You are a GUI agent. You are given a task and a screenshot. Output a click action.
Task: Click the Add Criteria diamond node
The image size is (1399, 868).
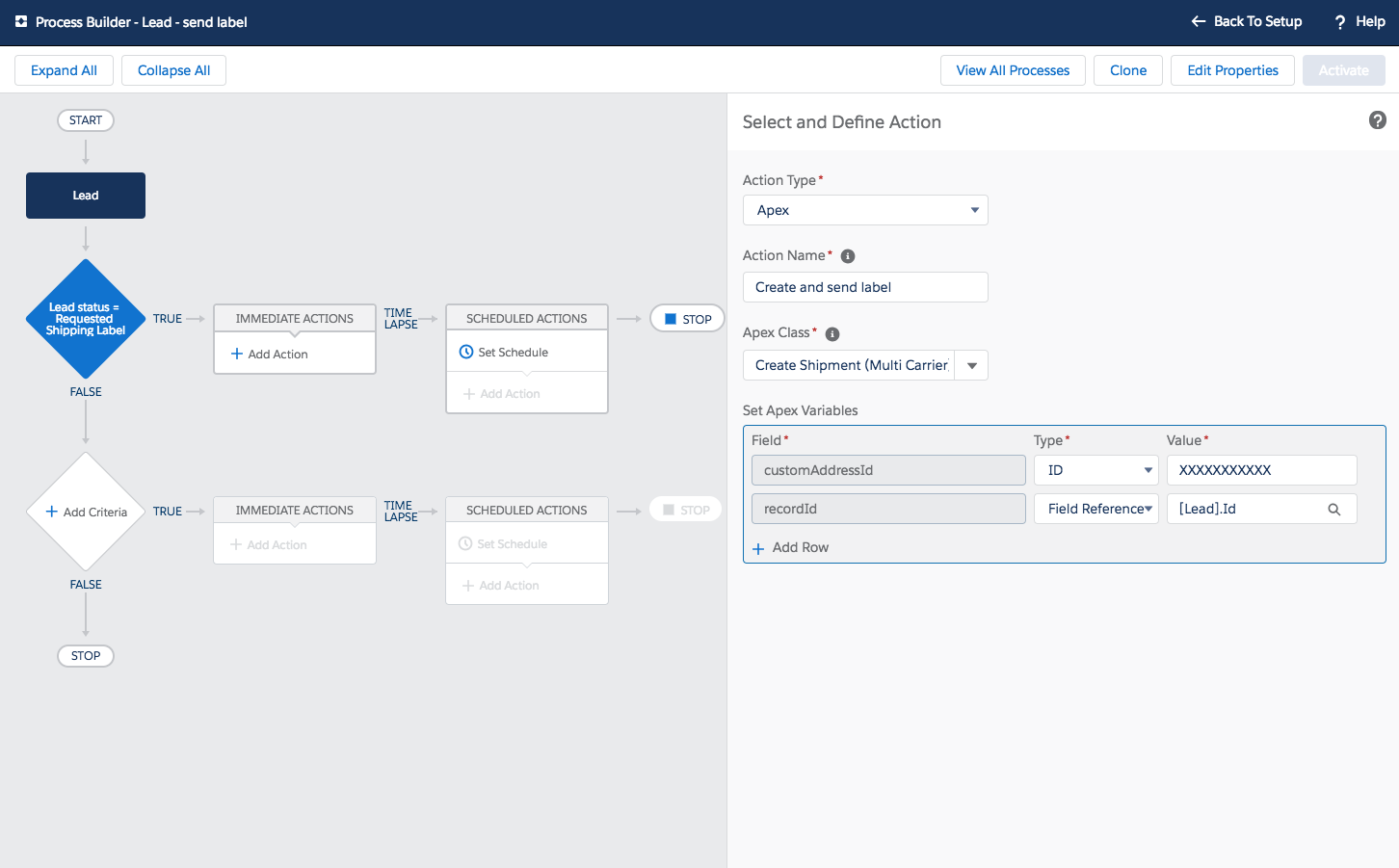(86, 512)
